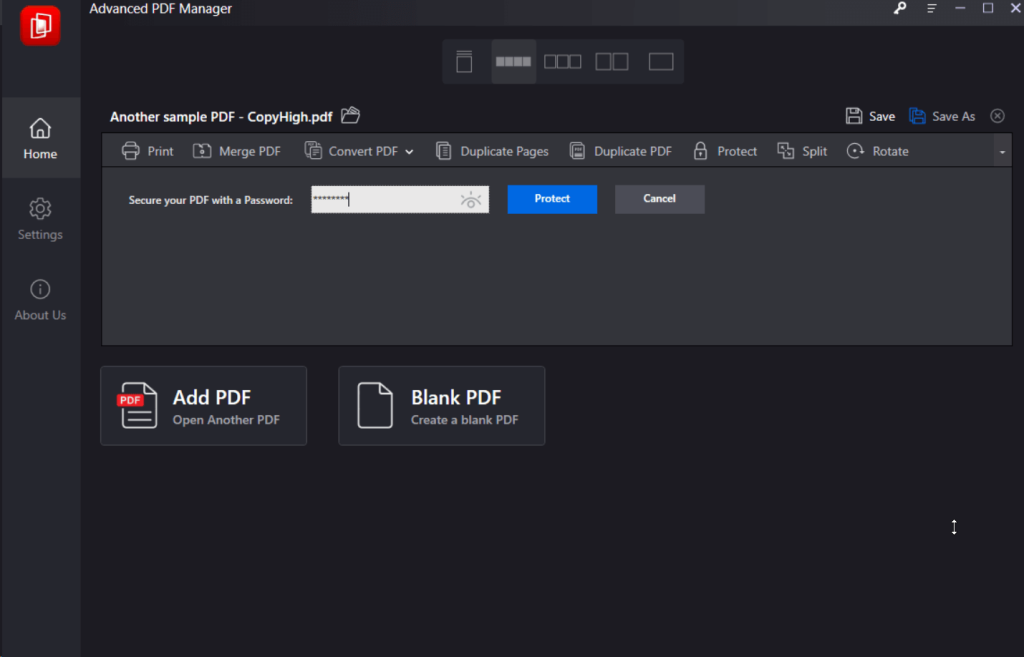1024x657 pixels.
Task: Click the red Advanced PDF Manager logo
Action: pyautogui.click(x=40, y=26)
